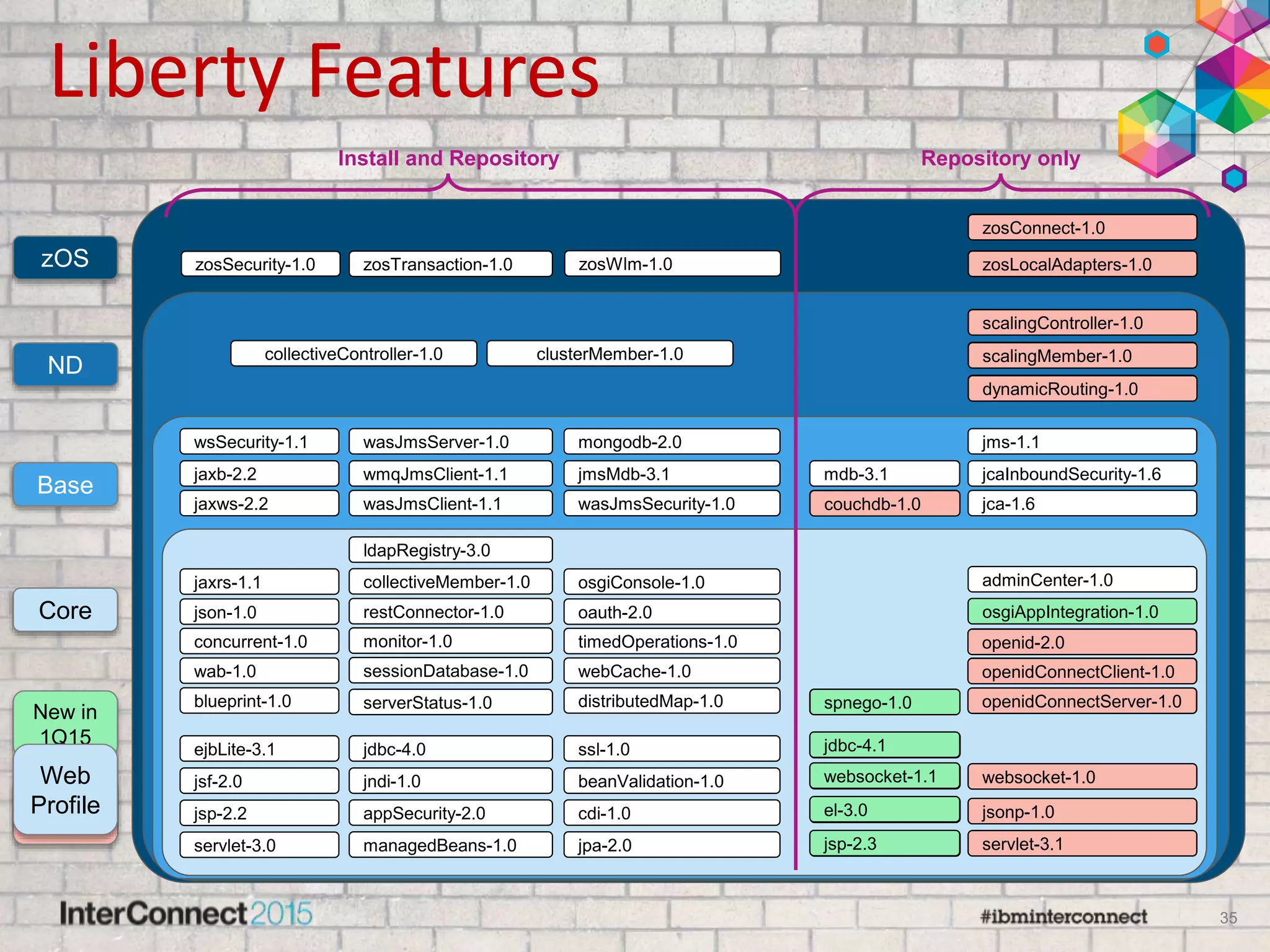Viewport: 1270px width, 952px height.
Task: Select the websocket-1.1 feature box
Action: [884, 776]
